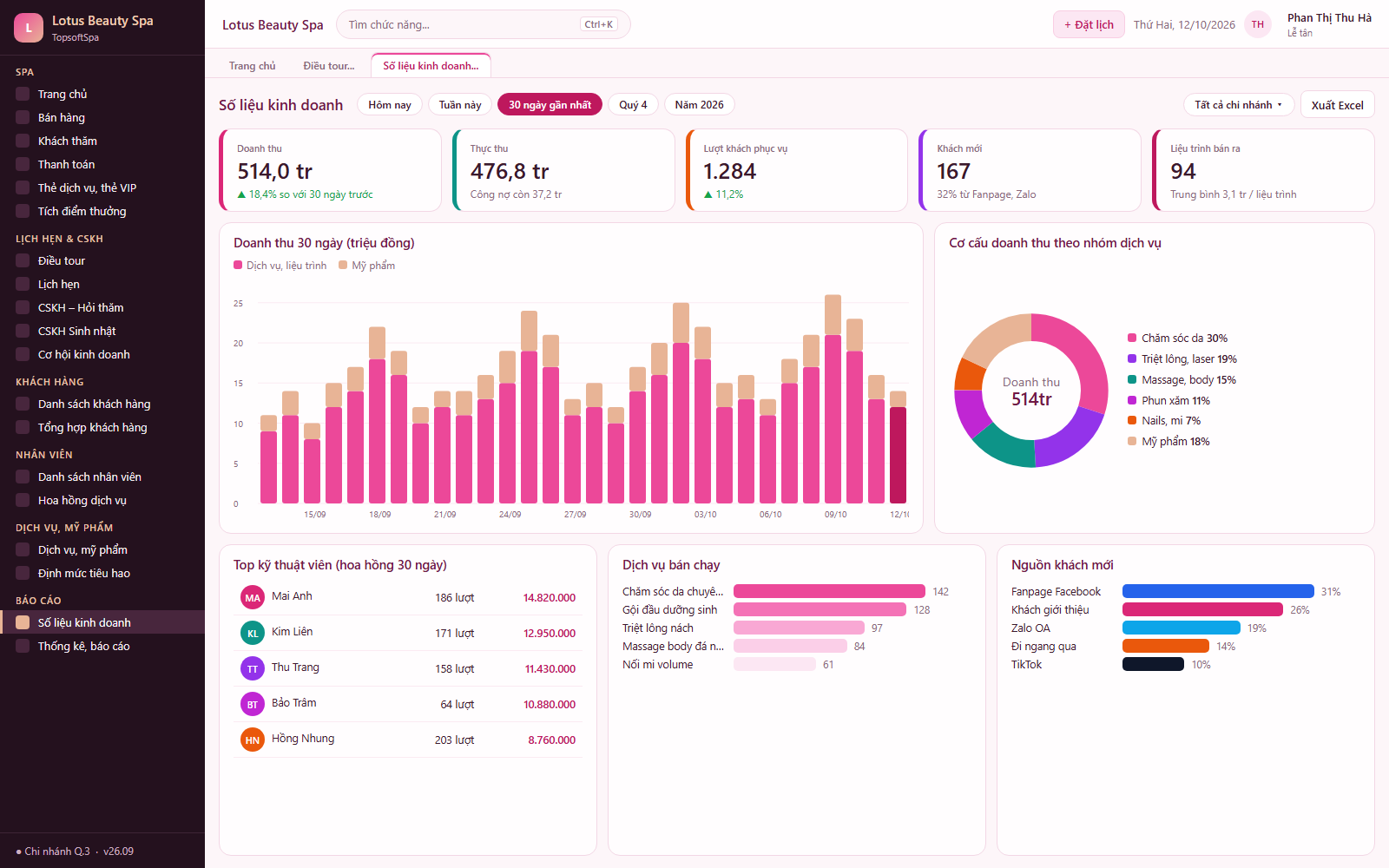Image resolution: width=1389 pixels, height=868 pixels.
Task: Click Hồng Nhung's 203 lượt count
Action: click(x=454, y=740)
